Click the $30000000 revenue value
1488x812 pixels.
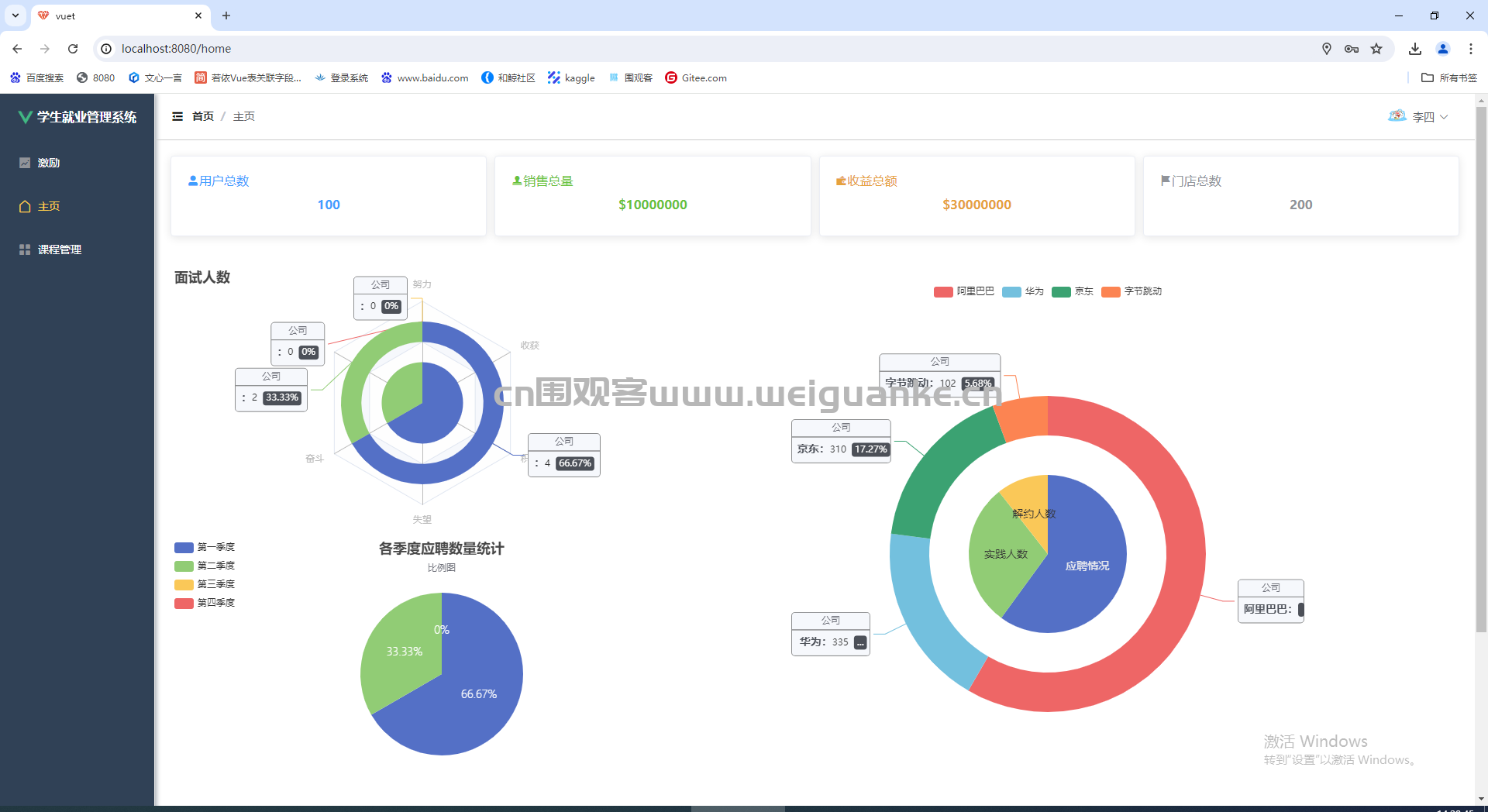tap(976, 205)
